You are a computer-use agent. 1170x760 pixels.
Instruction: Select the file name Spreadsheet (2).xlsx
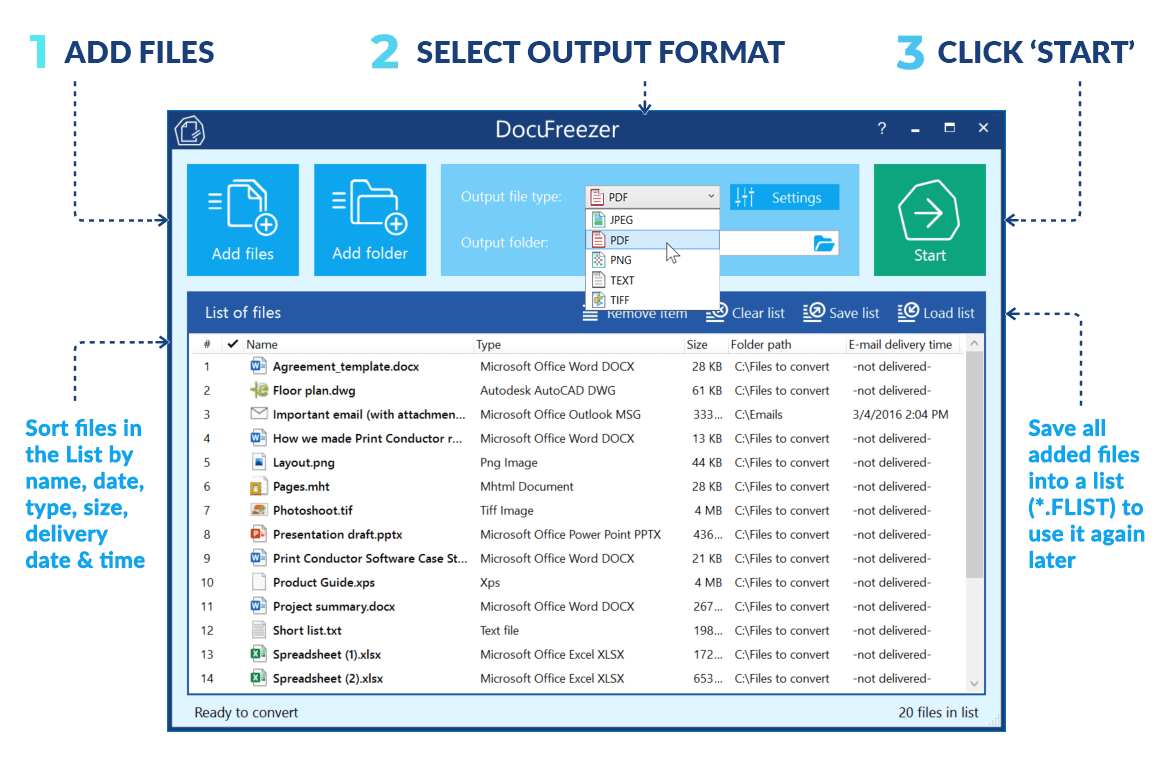coord(328,679)
